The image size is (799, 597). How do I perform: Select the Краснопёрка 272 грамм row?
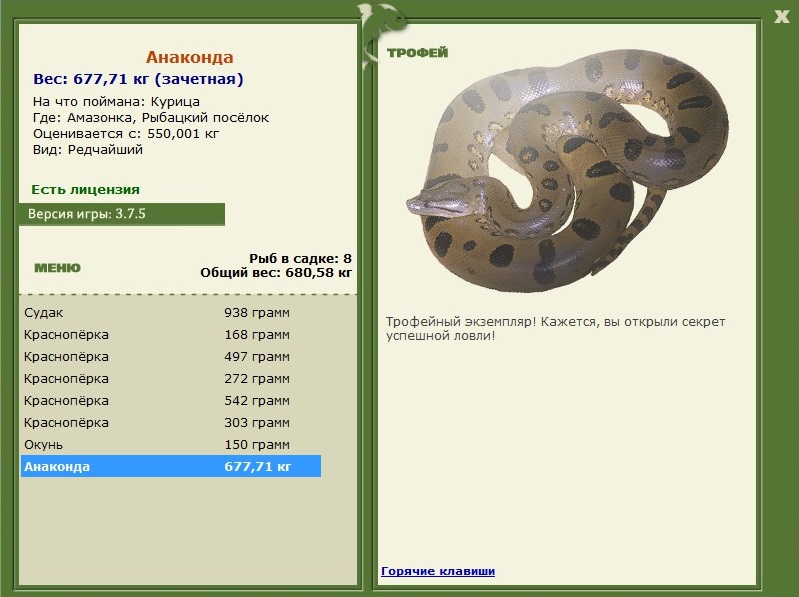point(171,378)
